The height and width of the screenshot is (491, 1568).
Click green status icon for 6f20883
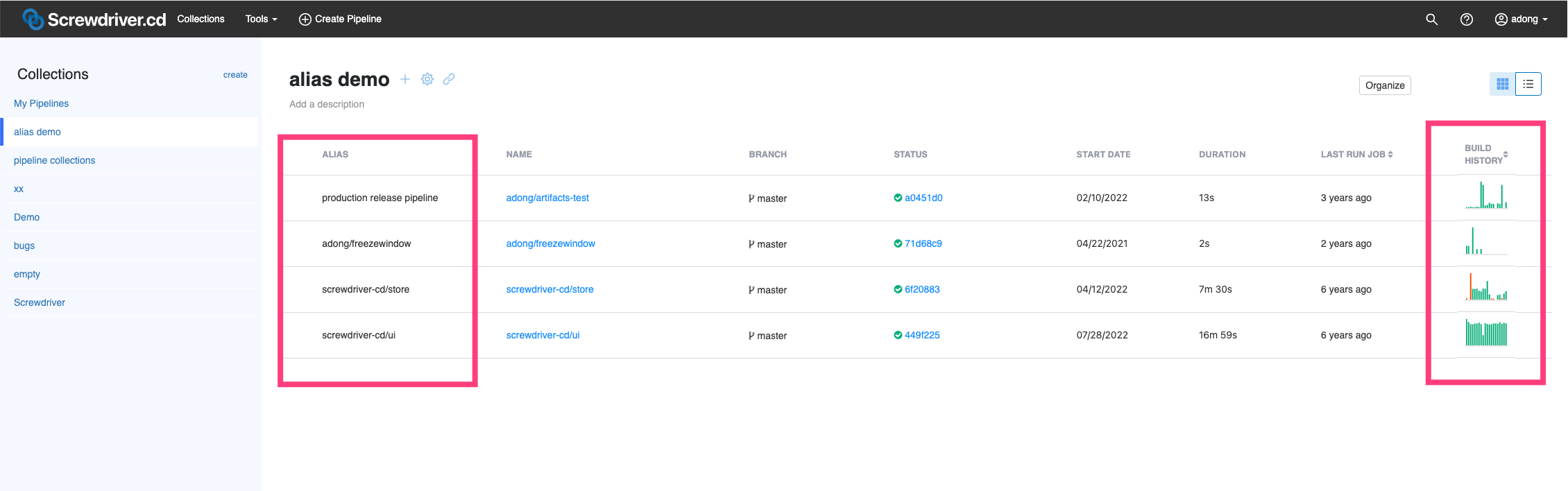click(898, 289)
